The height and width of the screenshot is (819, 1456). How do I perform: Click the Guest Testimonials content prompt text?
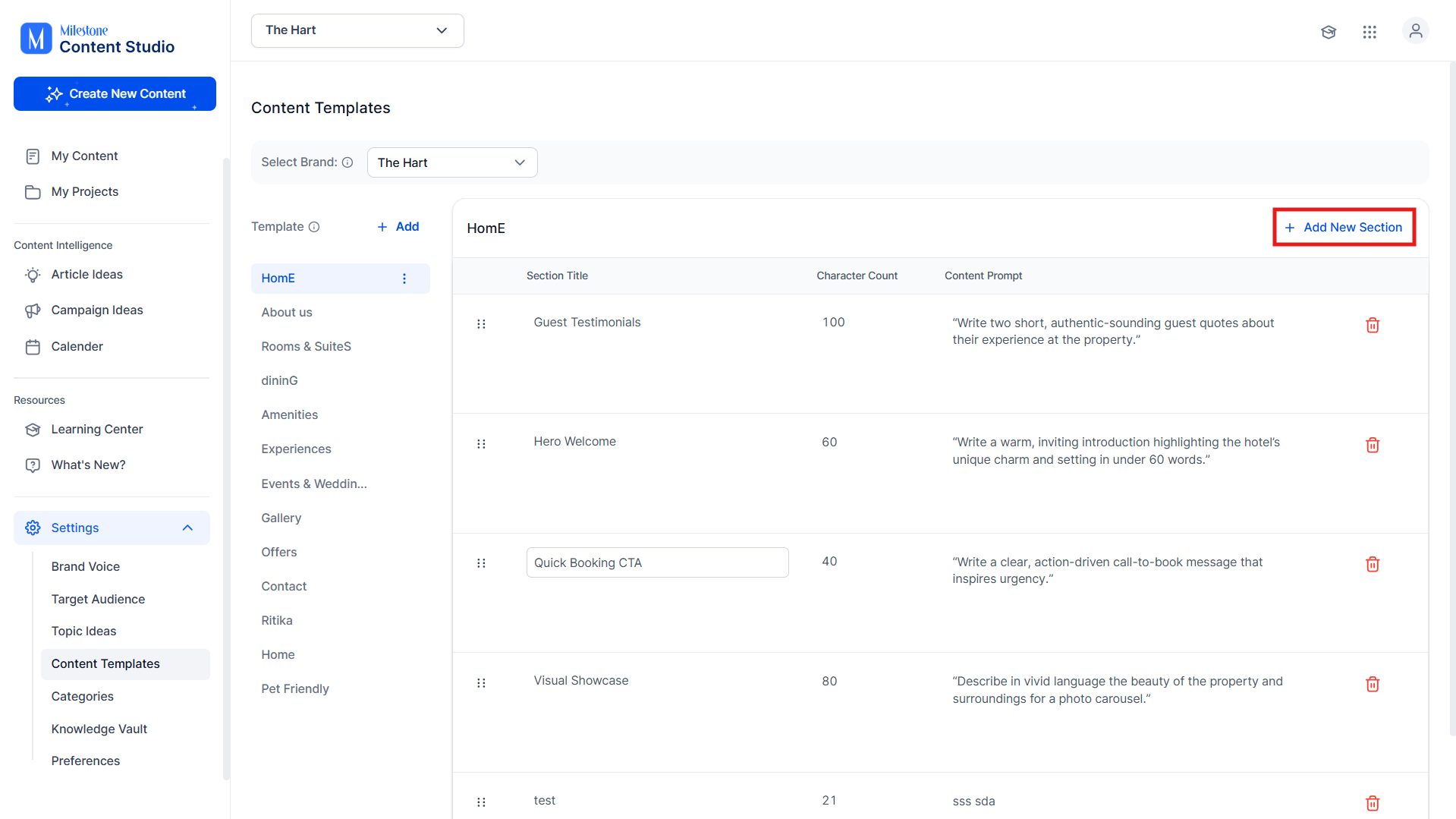coord(1113,332)
